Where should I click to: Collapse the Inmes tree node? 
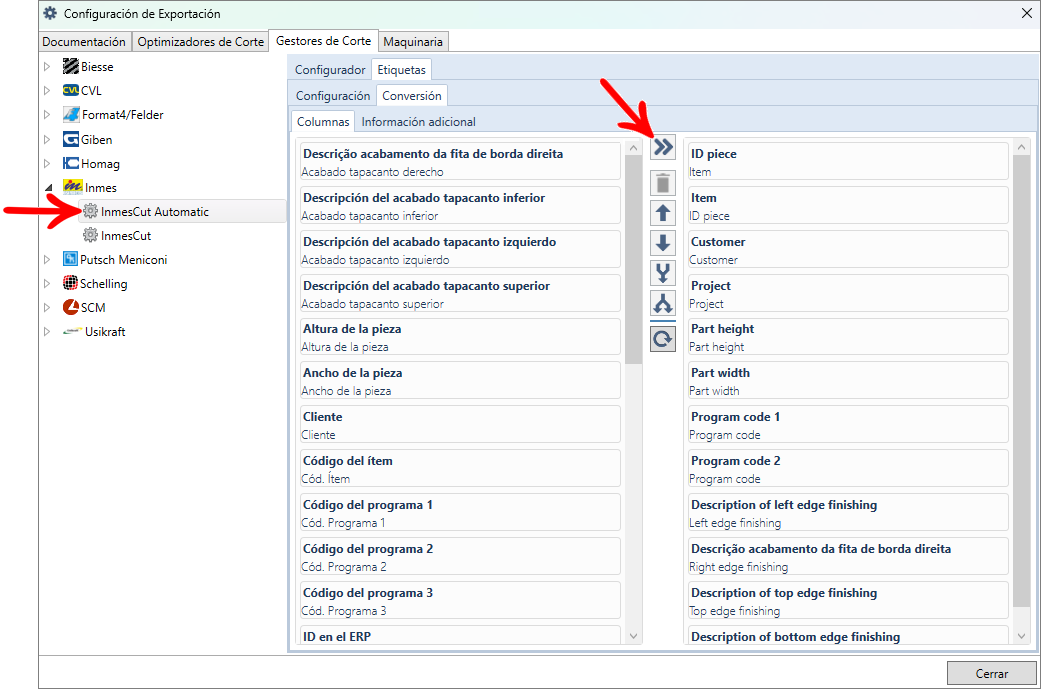click(46, 188)
